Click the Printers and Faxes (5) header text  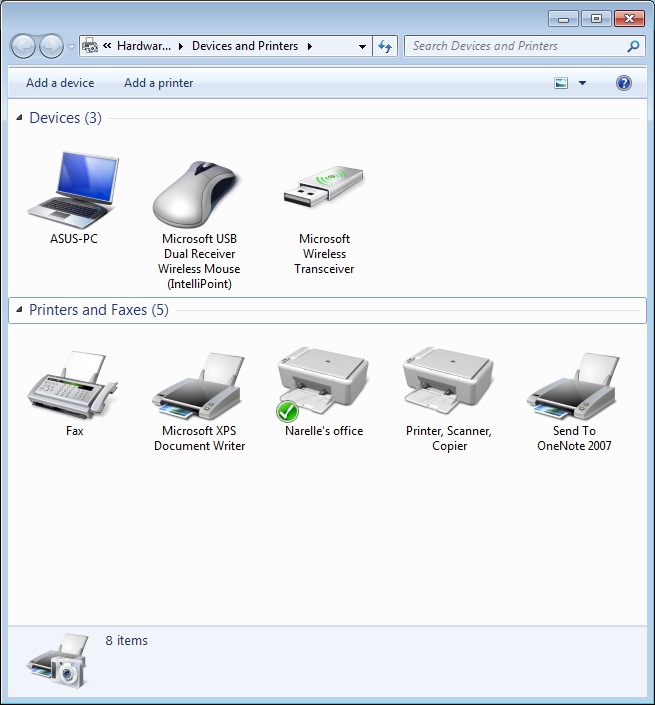99,310
